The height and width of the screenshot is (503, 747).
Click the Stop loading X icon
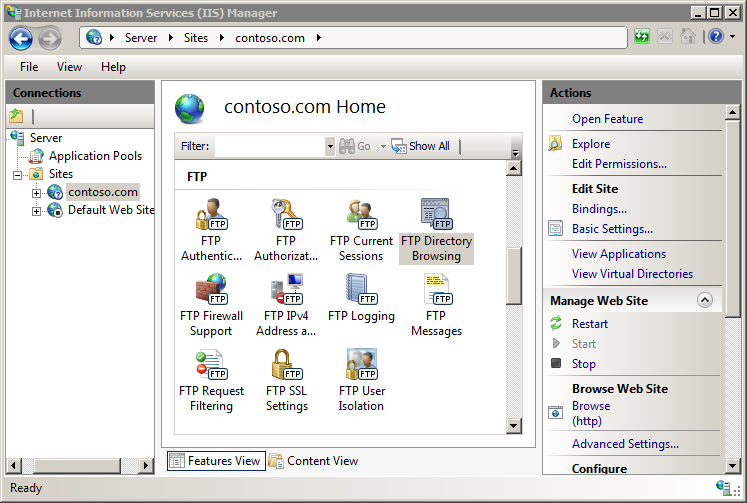[665, 36]
